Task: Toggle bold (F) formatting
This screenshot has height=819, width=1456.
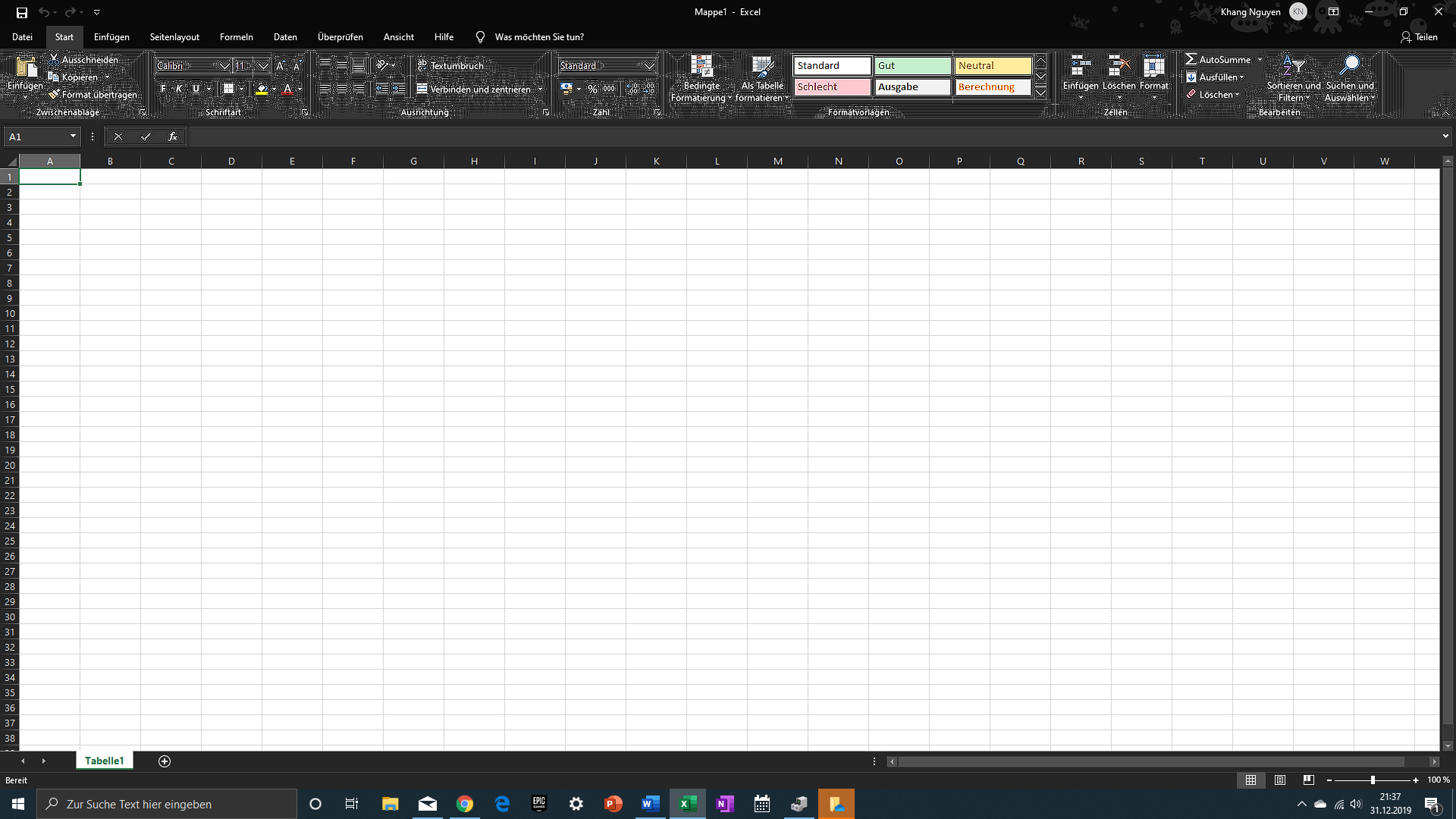Action: pos(163,89)
